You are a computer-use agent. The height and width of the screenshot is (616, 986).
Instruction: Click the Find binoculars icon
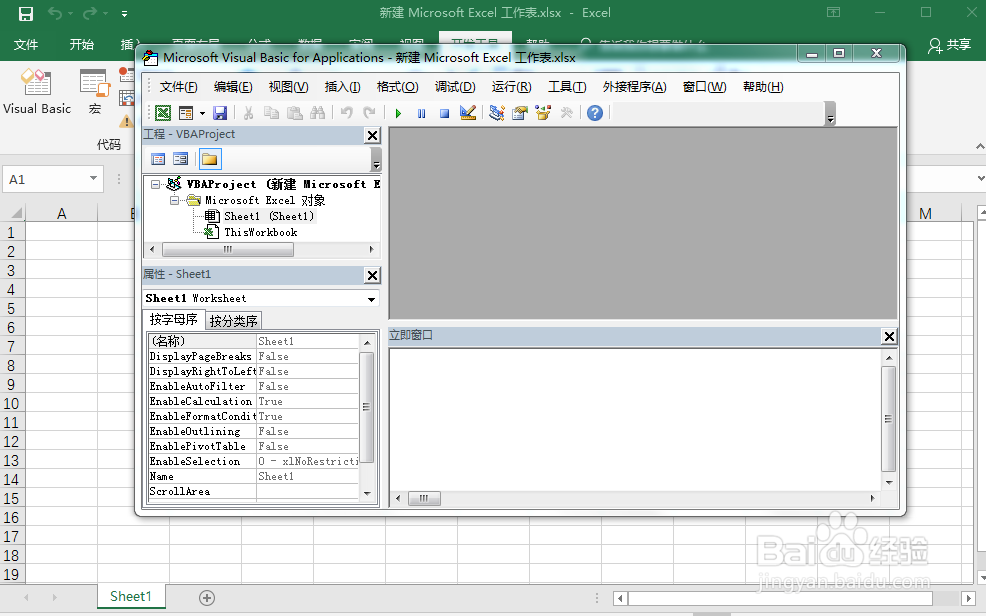[x=318, y=113]
